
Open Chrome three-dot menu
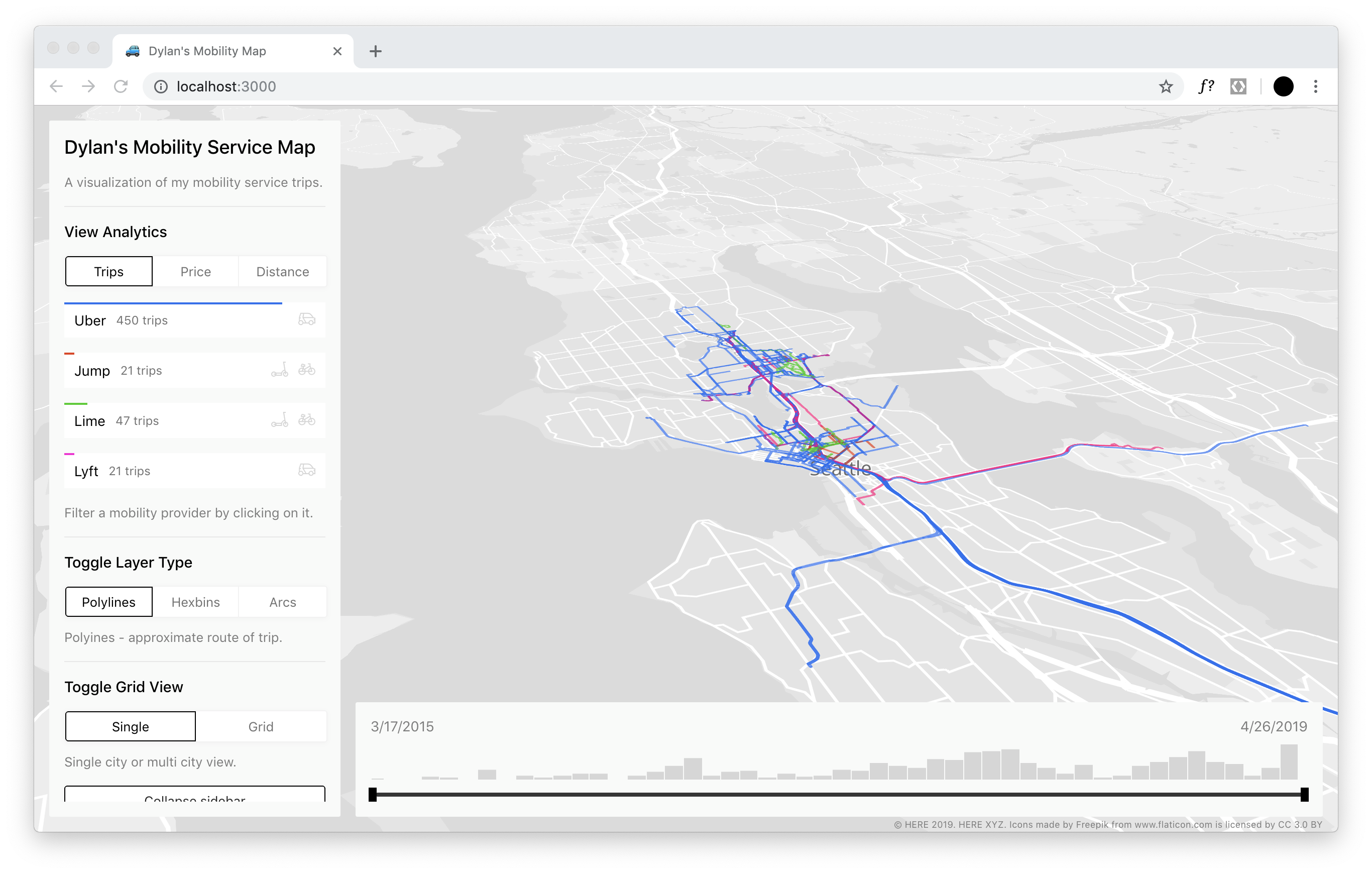click(x=1315, y=86)
